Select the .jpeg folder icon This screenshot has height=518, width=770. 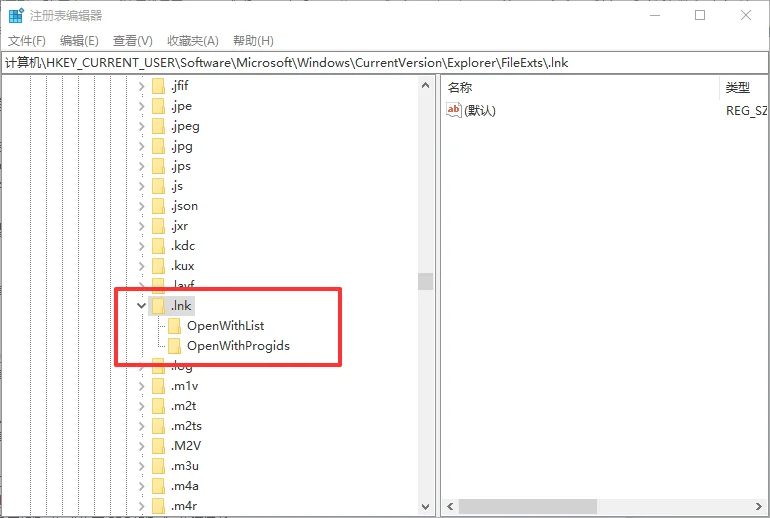click(158, 126)
